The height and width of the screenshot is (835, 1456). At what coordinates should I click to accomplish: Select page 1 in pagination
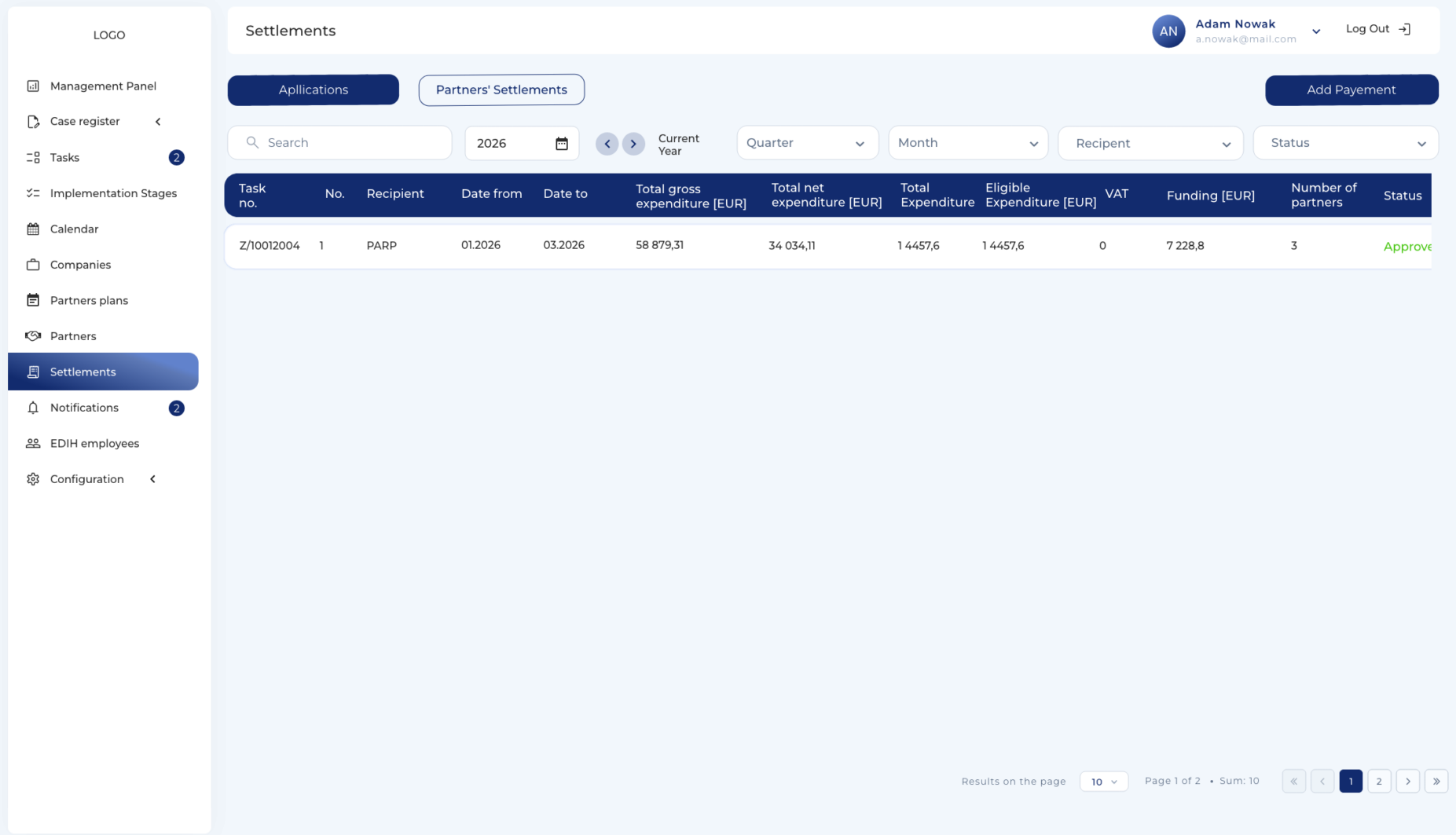tap(1351, 781)
